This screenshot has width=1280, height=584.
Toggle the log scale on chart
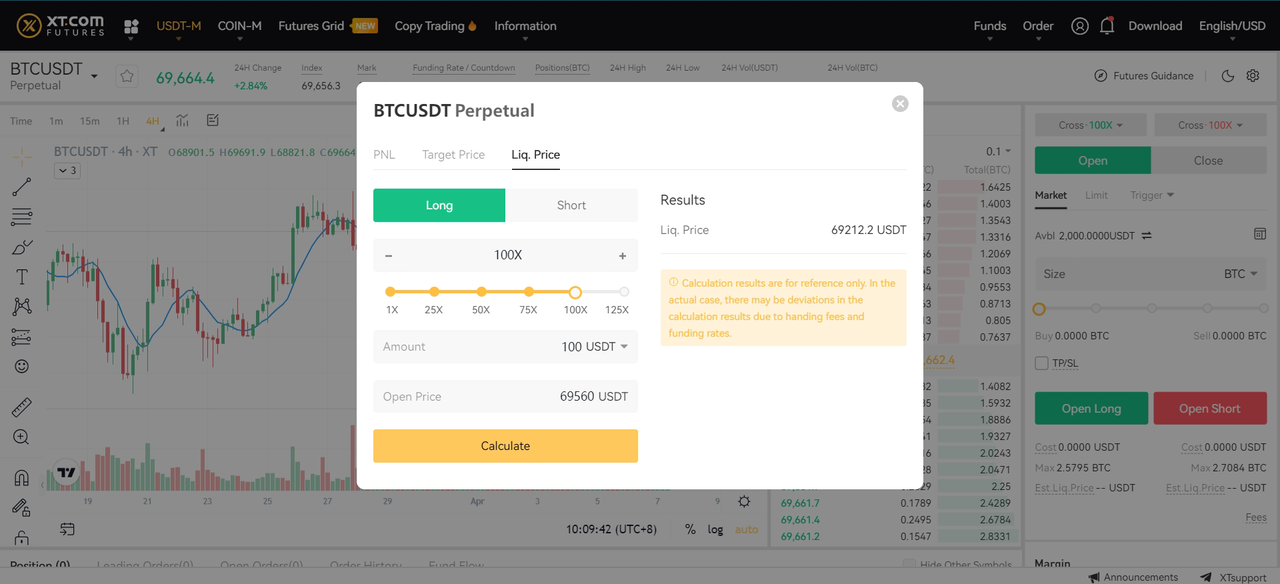click(715, 529)
